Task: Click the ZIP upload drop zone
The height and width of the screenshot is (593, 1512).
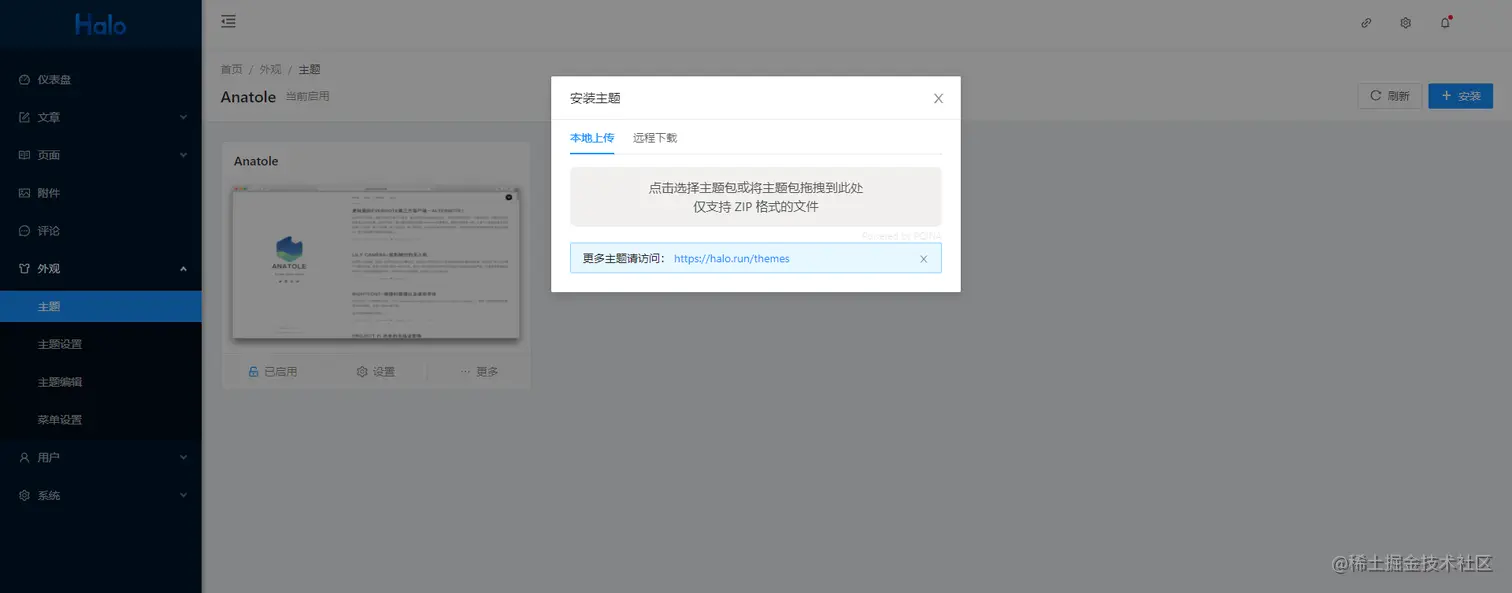Action: tap(756, 197)
